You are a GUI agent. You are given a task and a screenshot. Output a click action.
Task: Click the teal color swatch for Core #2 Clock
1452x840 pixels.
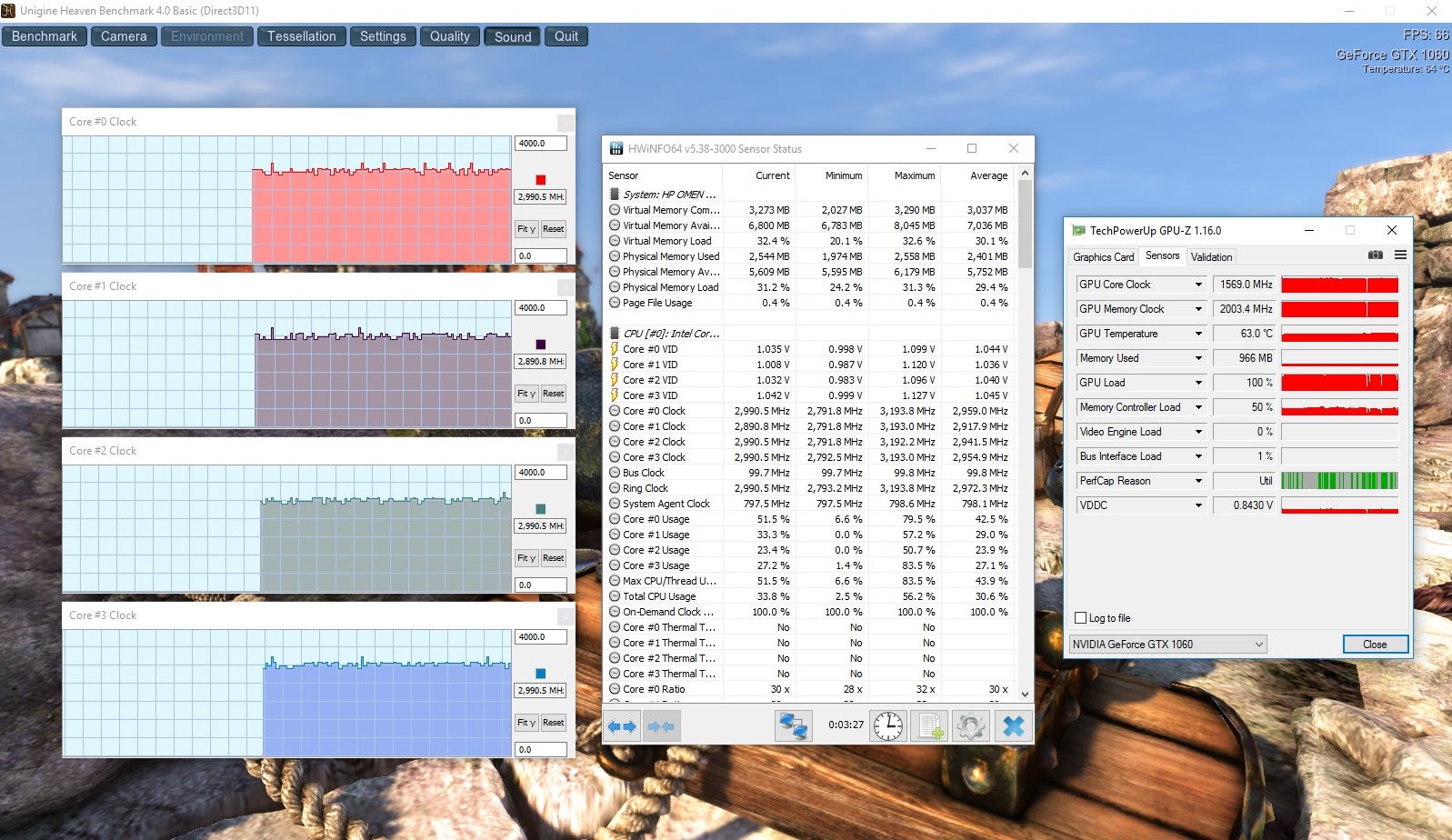[541, 509]
